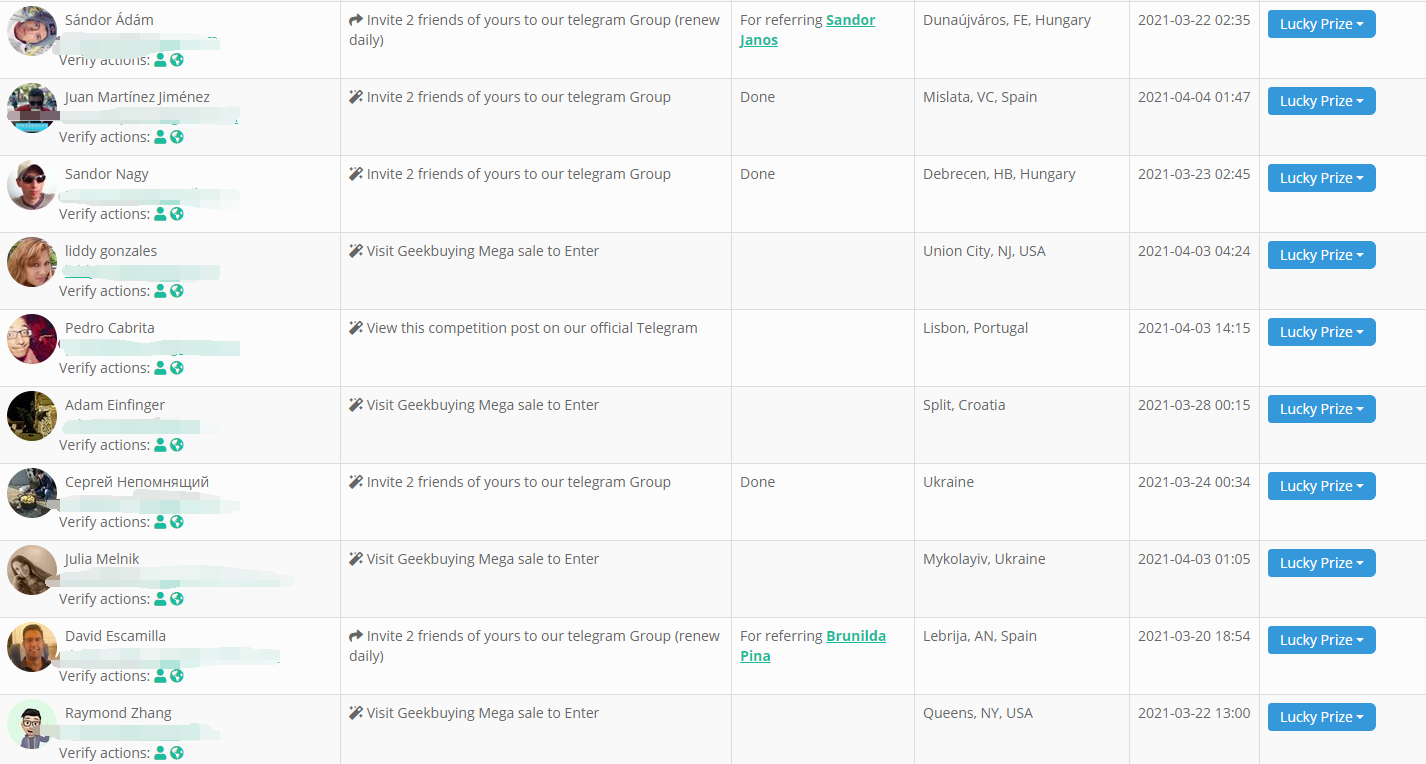Click person verify icon for Sándor Ádám
The height and width of the screenshot is (764, 1426).
tap(160, 60)
